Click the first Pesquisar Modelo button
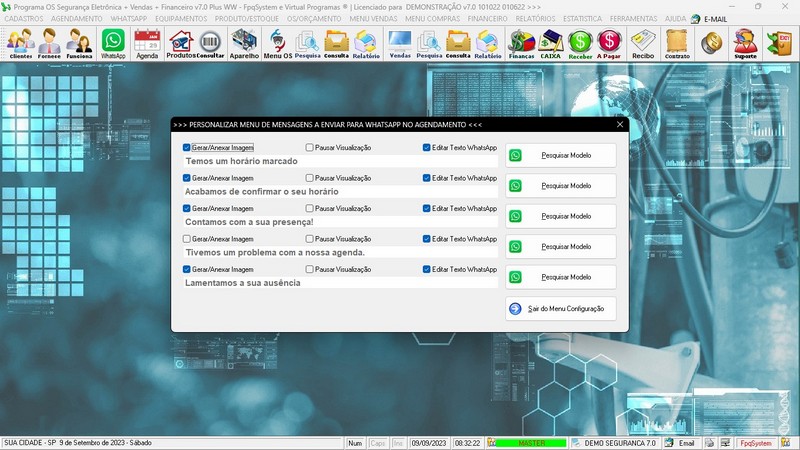Screen dimensions: 800x450 [x=561, y=156]
